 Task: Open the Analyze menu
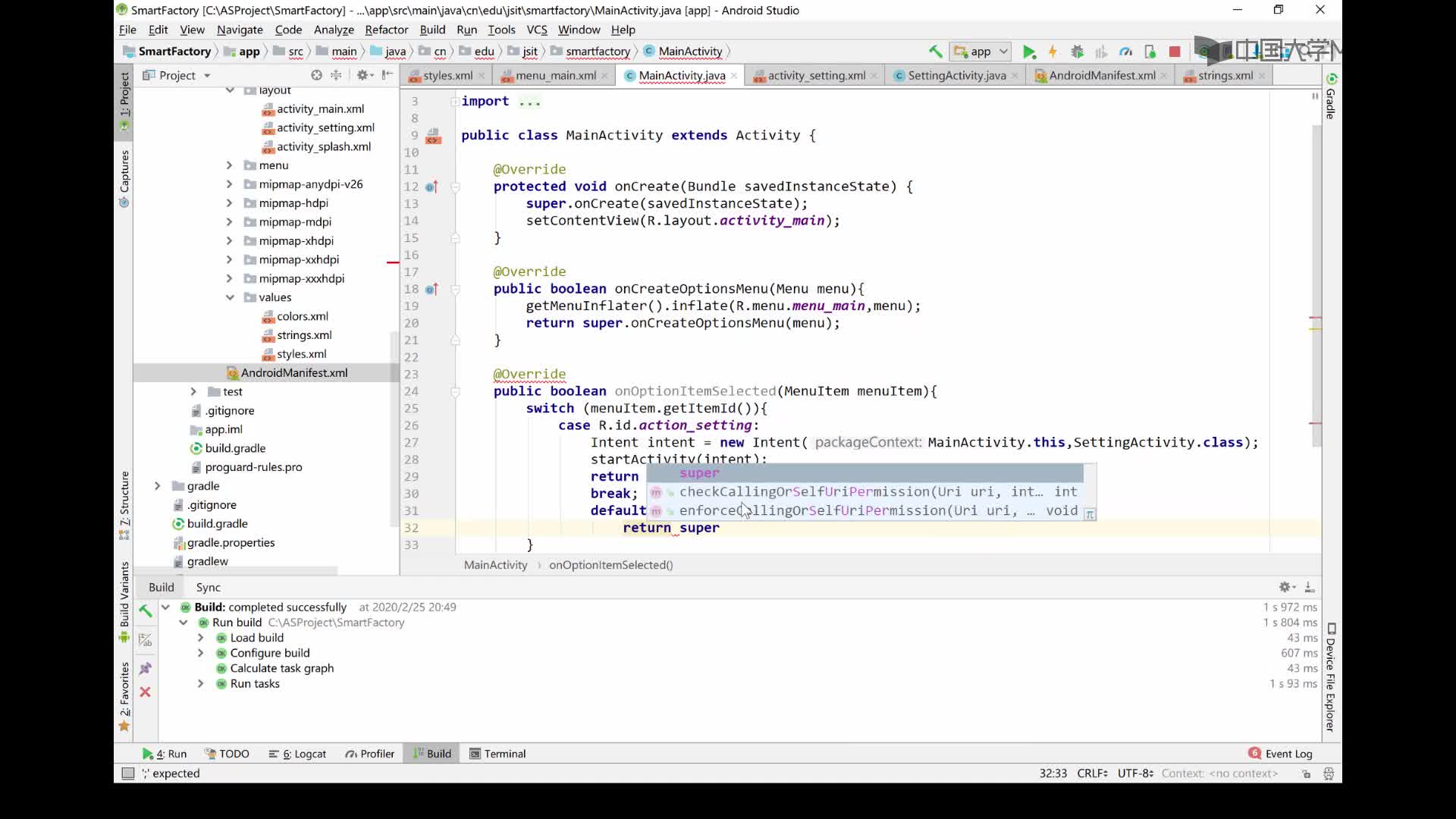pyautogui.click(x=334, y=30)
